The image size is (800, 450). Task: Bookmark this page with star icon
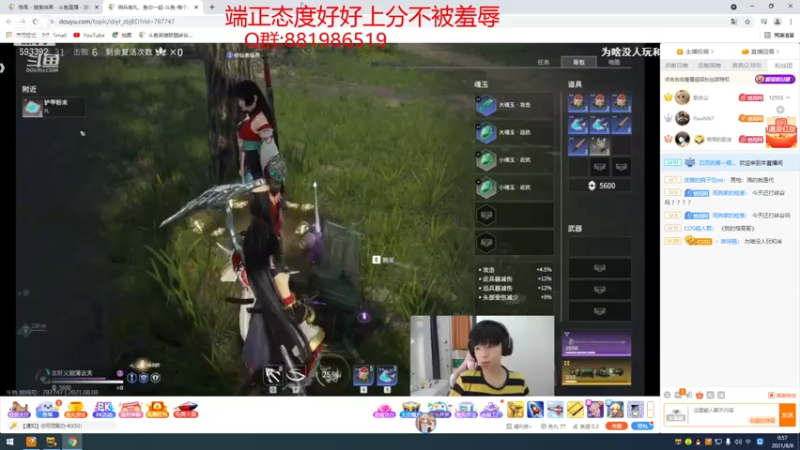(747, 22)
